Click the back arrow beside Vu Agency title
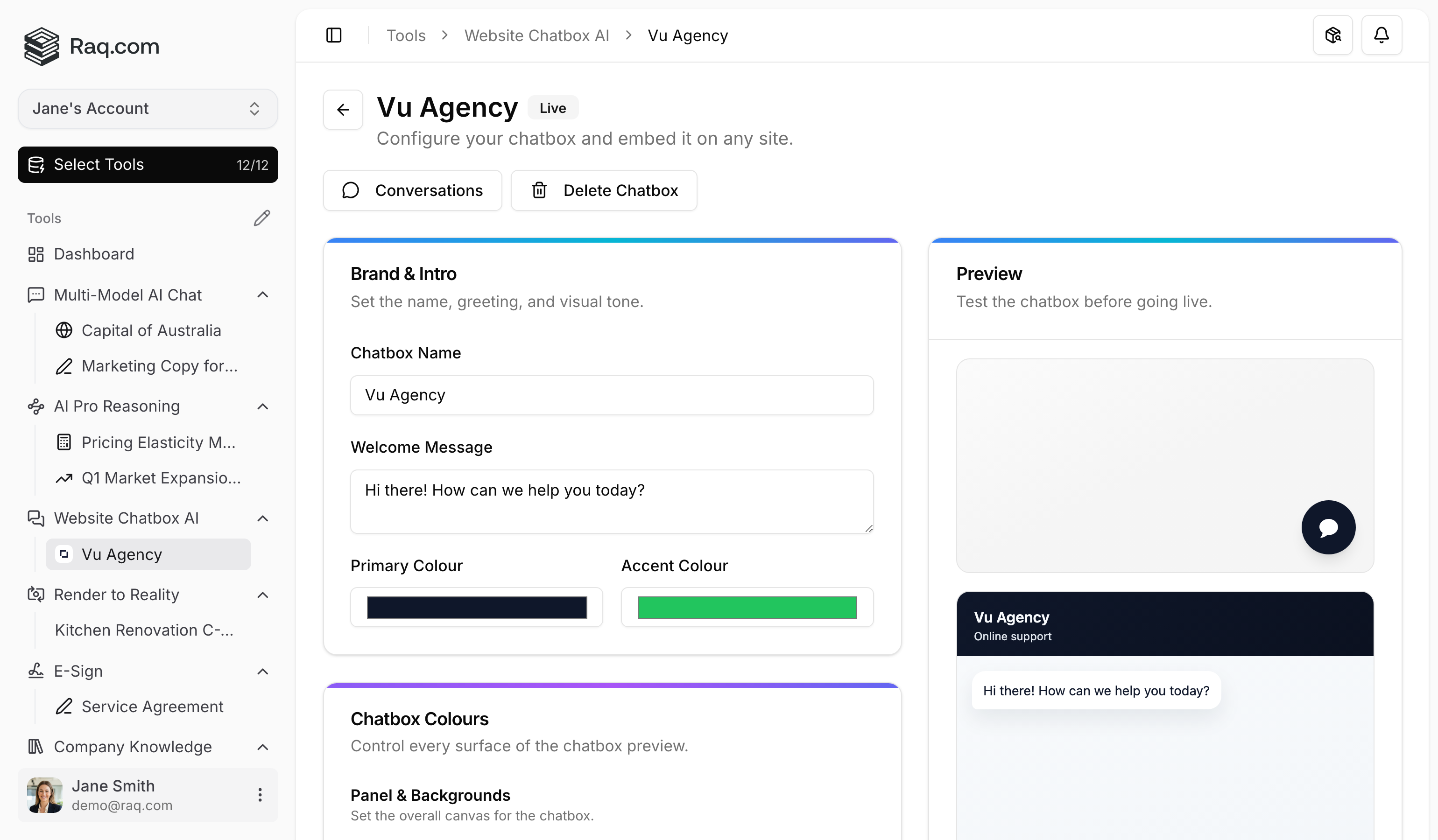 (342, 109)
